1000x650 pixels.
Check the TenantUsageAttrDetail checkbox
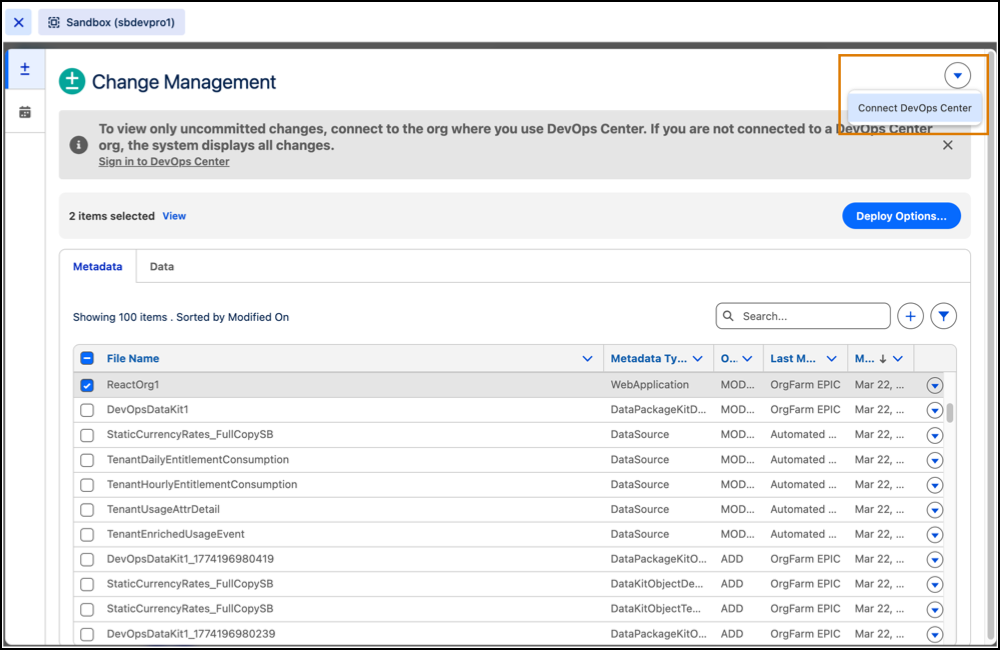pos(87,510)
